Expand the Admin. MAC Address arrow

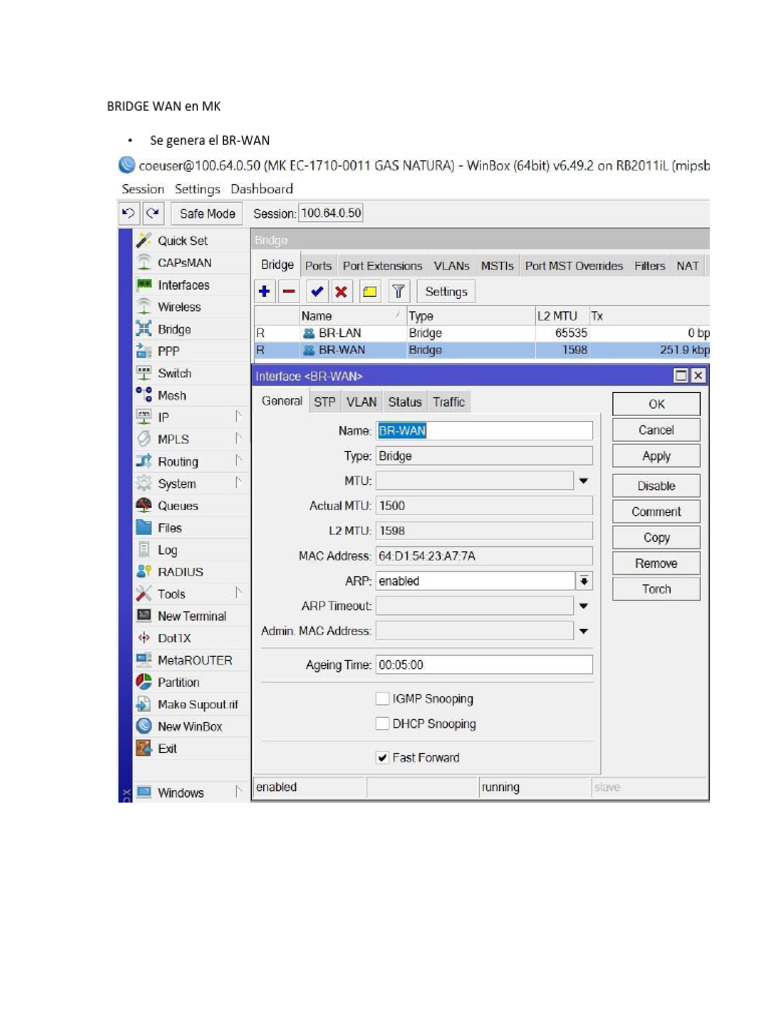pos(583,631)
